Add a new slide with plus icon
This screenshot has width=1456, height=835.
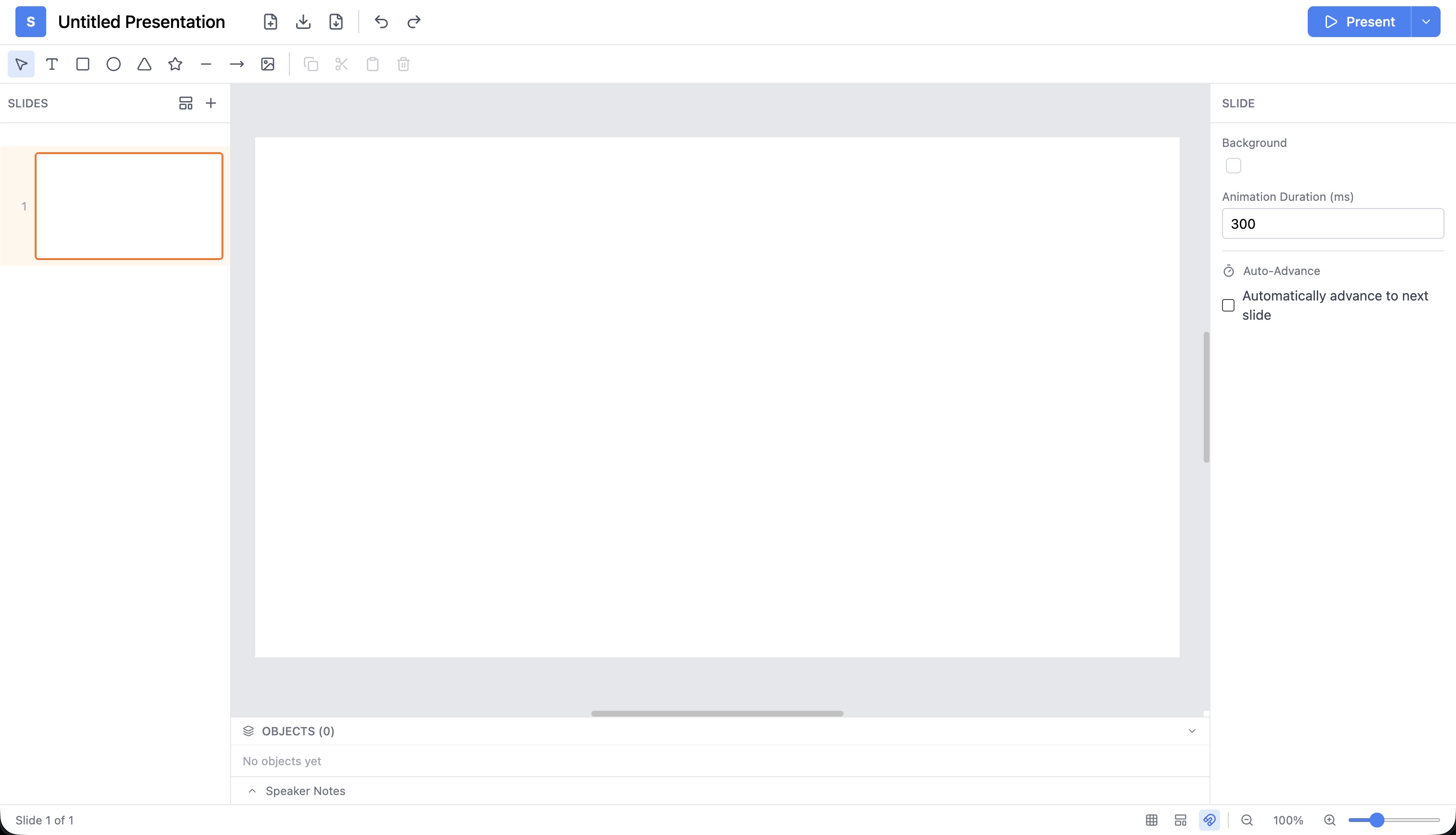(211, 103)
